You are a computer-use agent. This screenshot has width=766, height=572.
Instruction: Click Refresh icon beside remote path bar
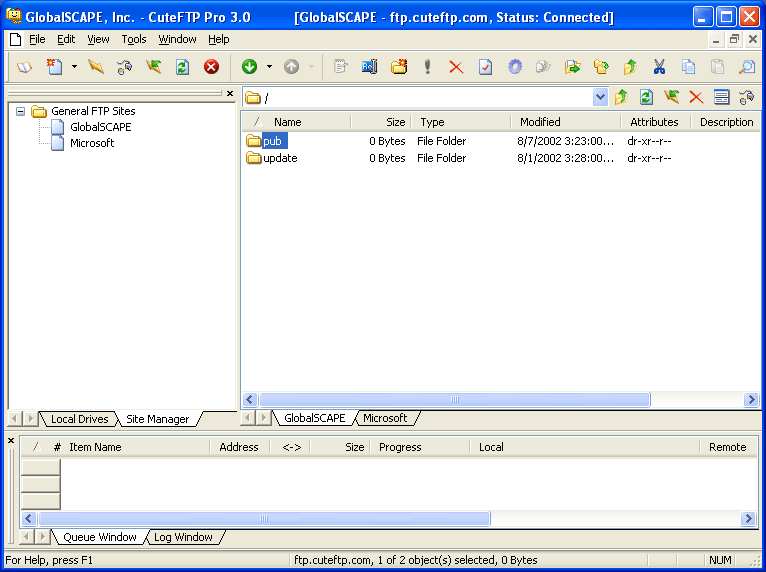coord(646,97)
